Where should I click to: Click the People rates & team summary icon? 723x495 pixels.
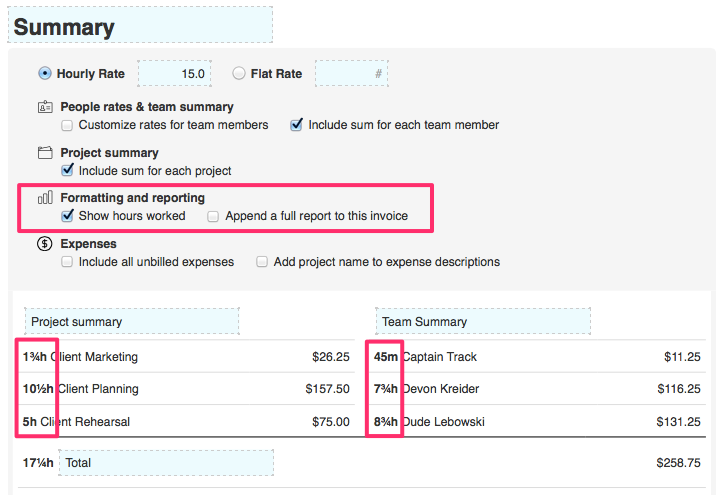point(45,107)
